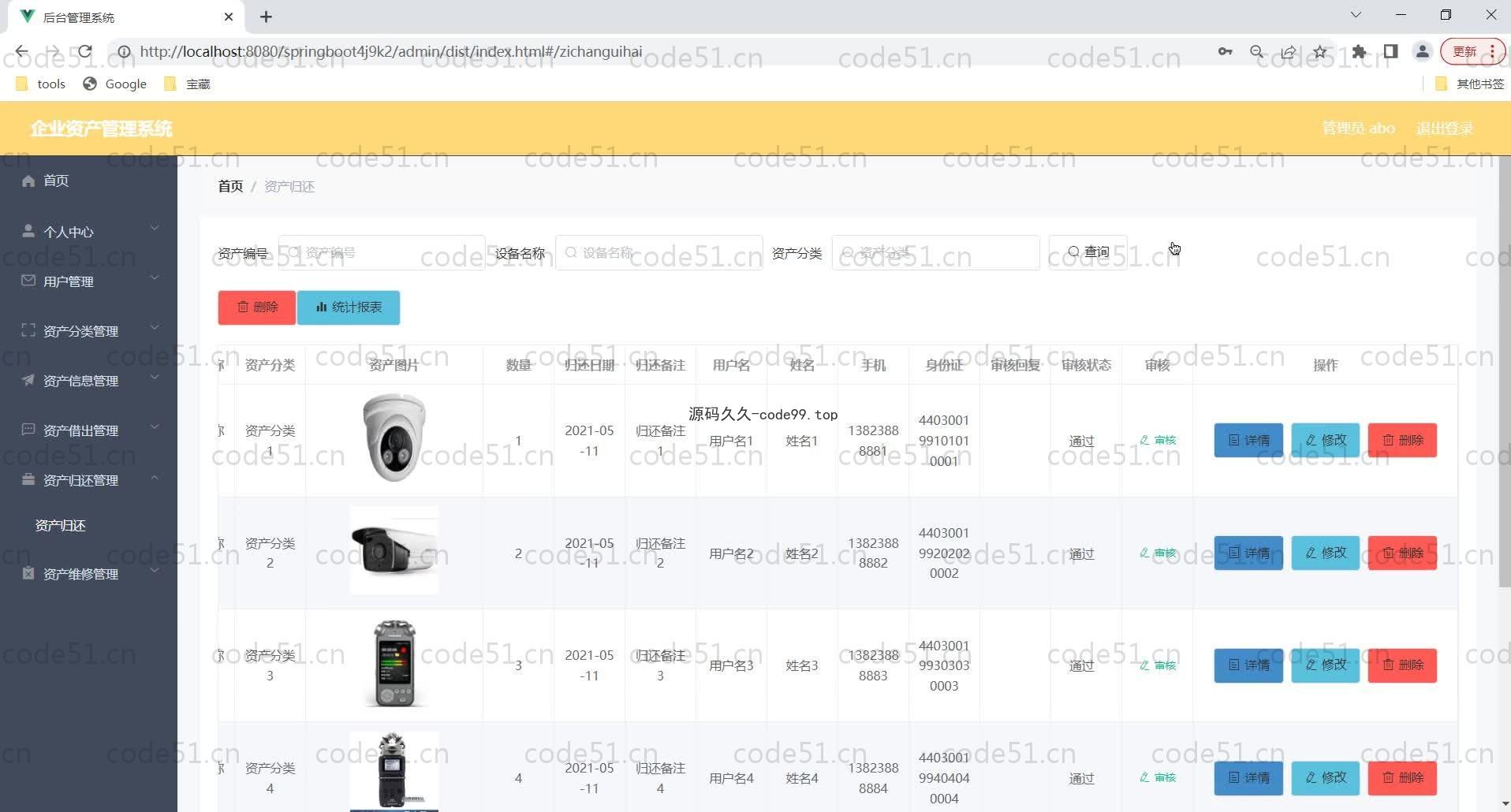Click the browser back arrow
Viewport: 1511px width, 812px height.
pos(21,52)
